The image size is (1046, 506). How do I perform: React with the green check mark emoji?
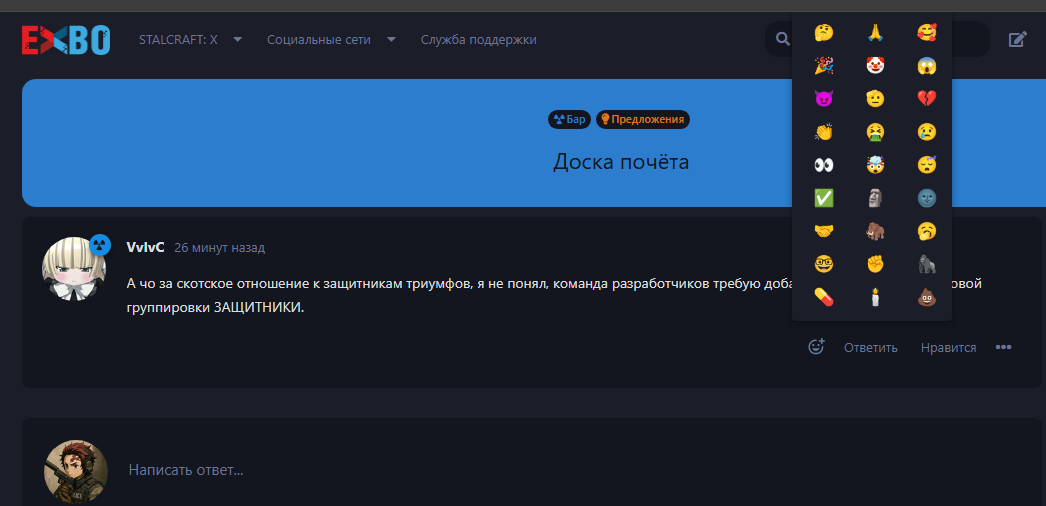point(824,198)
